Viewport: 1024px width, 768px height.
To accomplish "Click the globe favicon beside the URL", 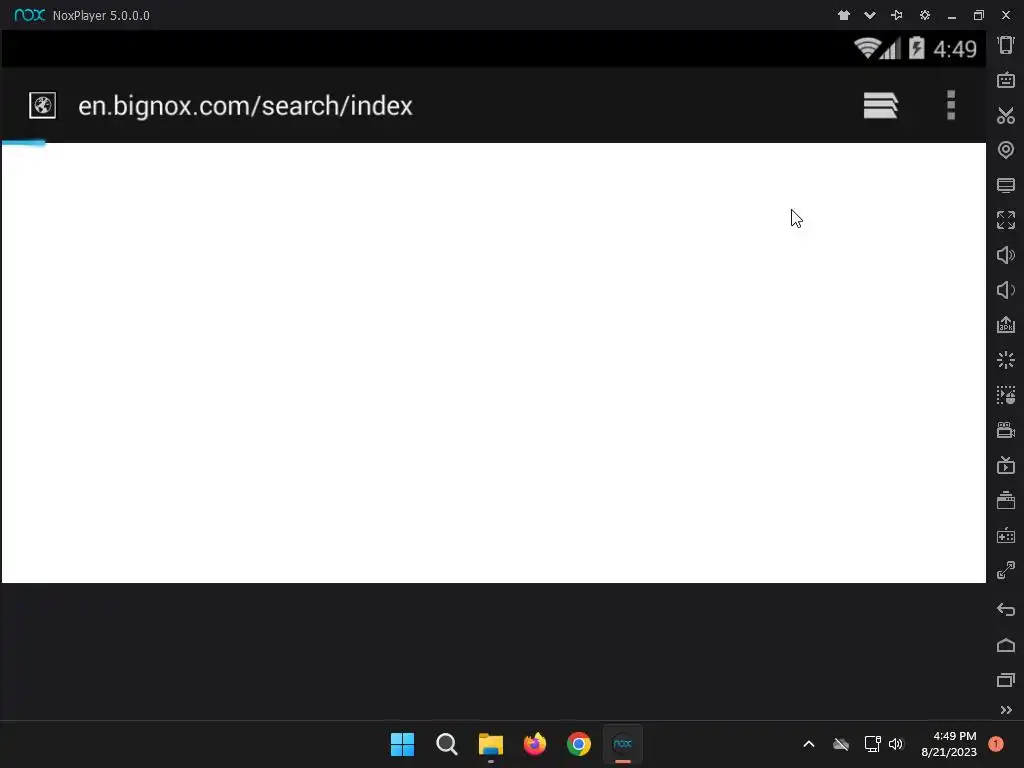I will coord(42,105).
